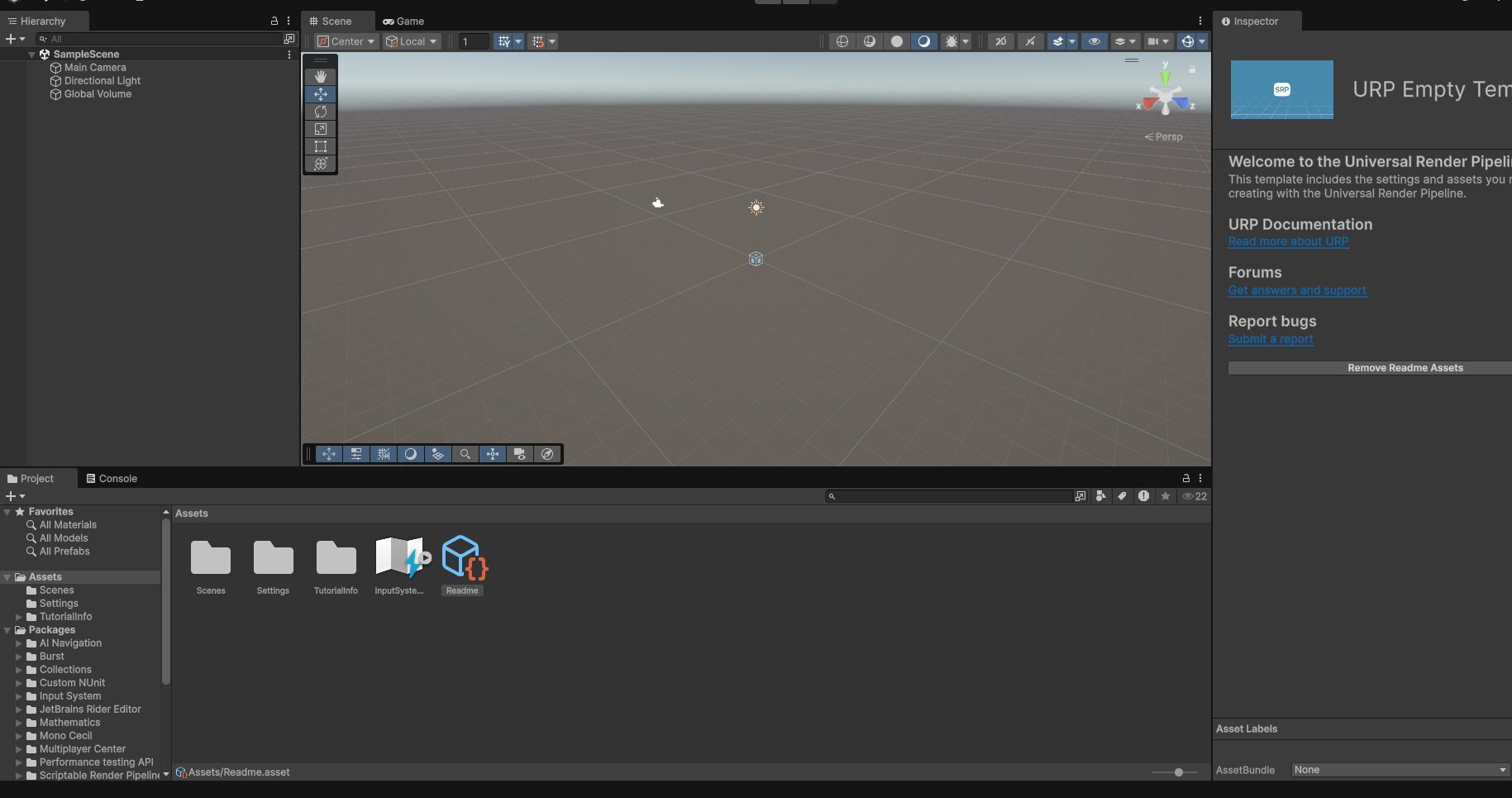Collapse the SampleScene hierarchy
Viewport: 1512px width, 798px height.
(31, 55)
